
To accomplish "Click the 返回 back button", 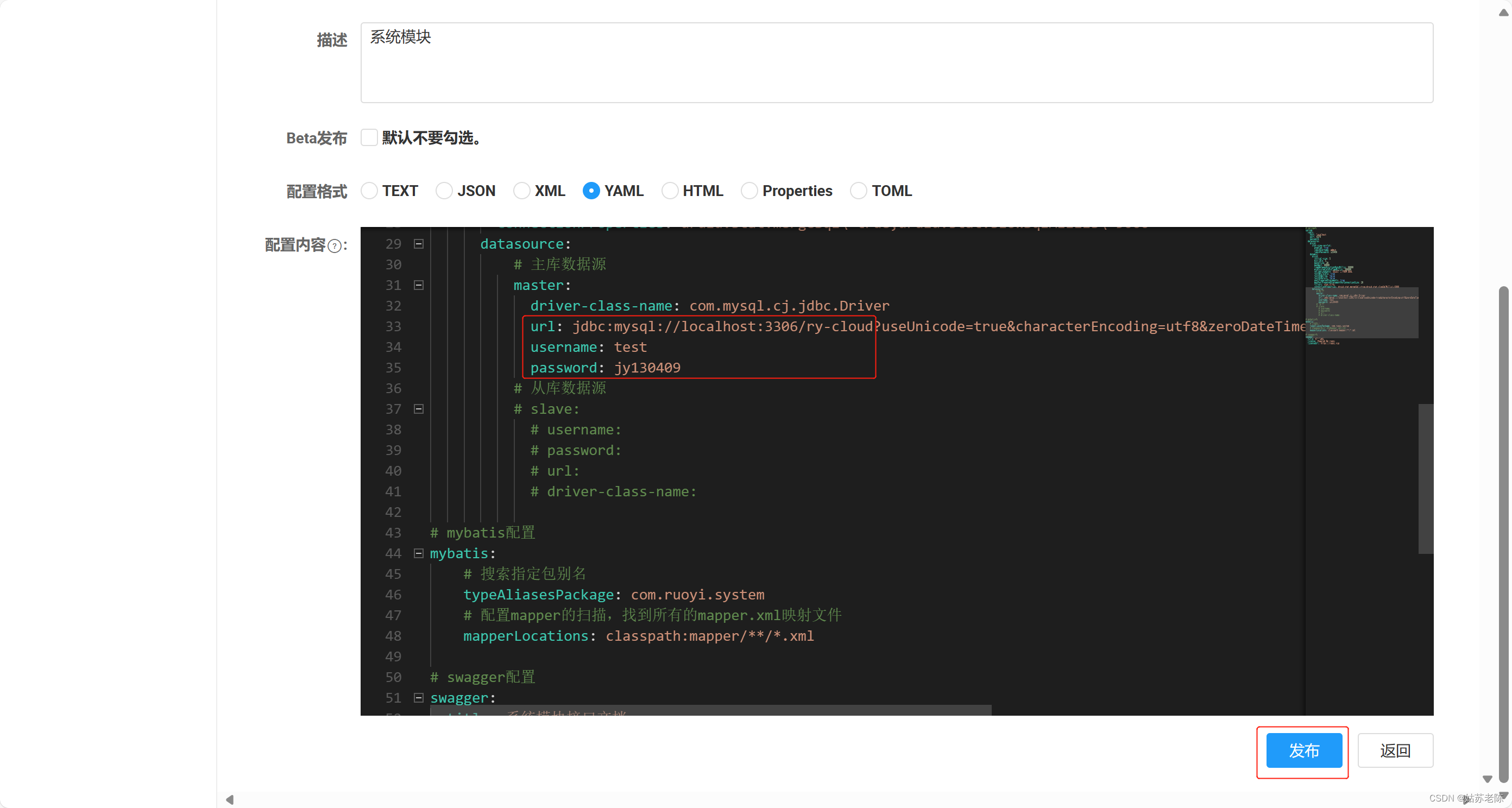I will tap(1395, 750).
